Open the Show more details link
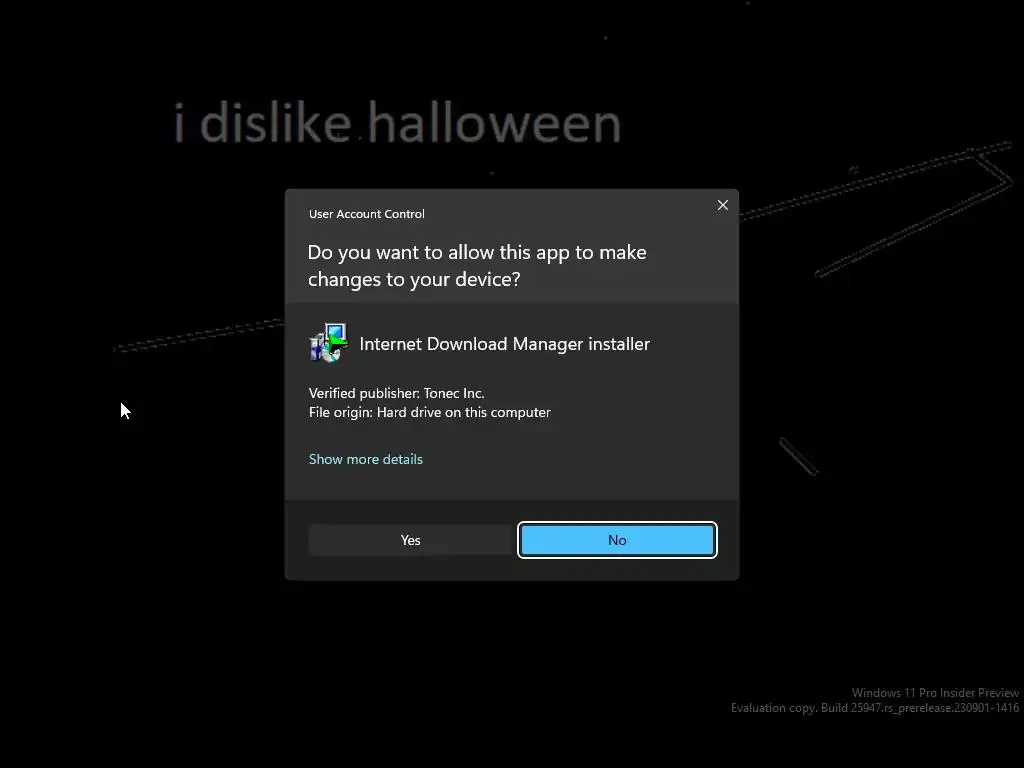The width and height of the screenshot is (1024, 768). coord(366,459)
